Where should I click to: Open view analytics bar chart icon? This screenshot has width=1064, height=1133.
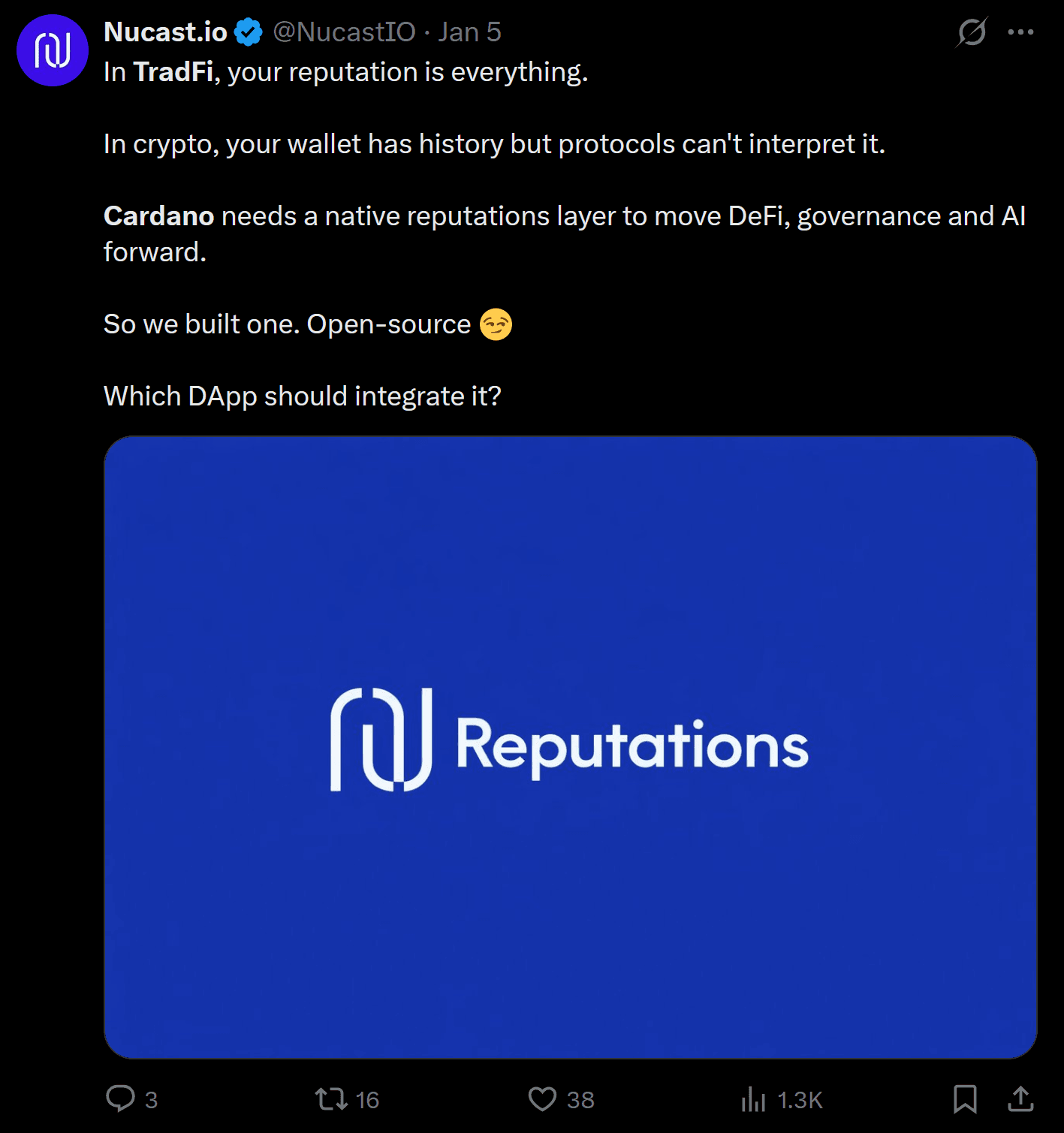(753, 1099)
